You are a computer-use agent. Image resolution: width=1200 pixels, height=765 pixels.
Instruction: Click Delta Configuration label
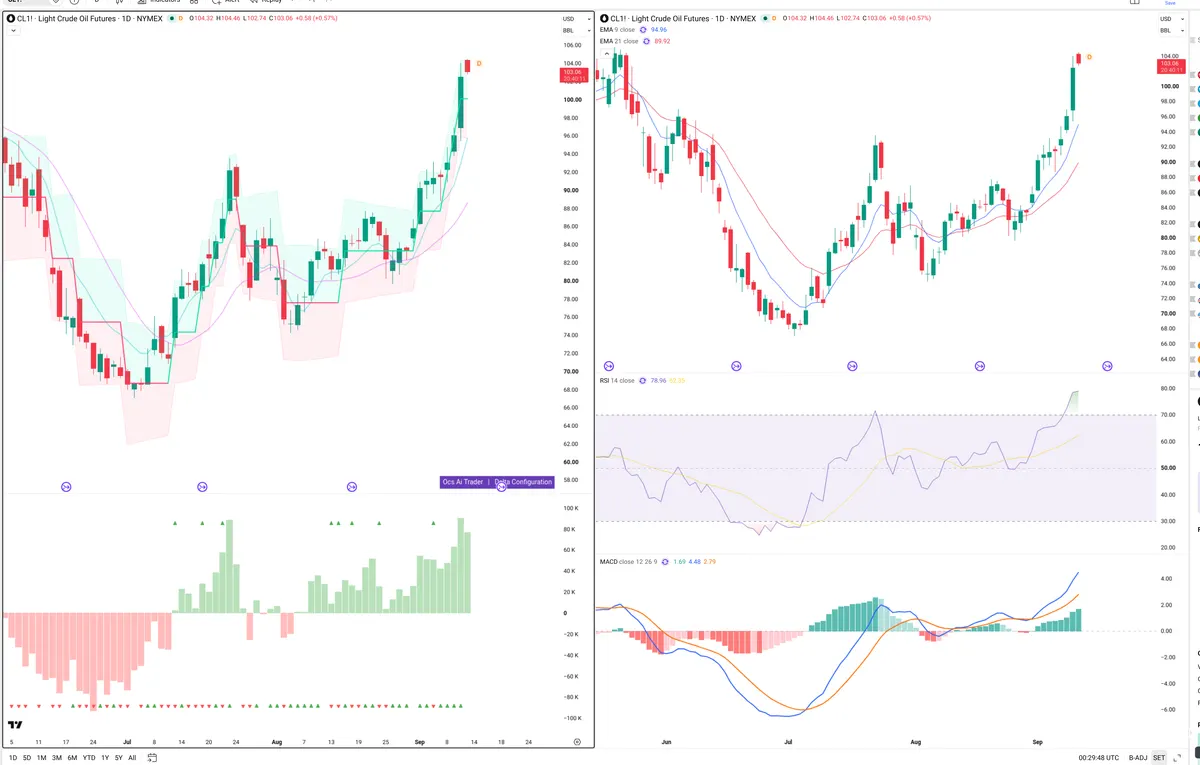coord(523,482)
